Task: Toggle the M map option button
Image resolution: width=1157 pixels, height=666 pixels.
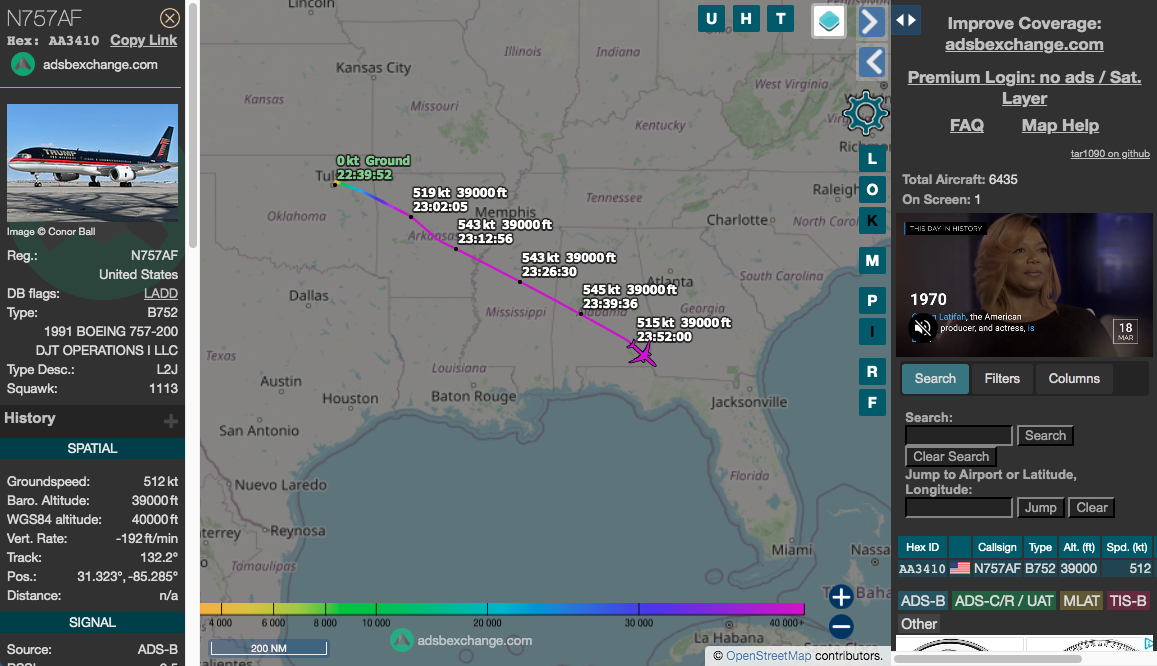Action: (x=872, y=260)
